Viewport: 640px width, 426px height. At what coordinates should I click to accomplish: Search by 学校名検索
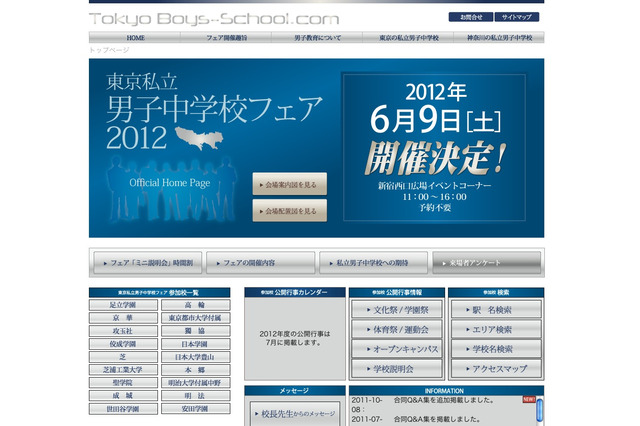click(496, 349)
